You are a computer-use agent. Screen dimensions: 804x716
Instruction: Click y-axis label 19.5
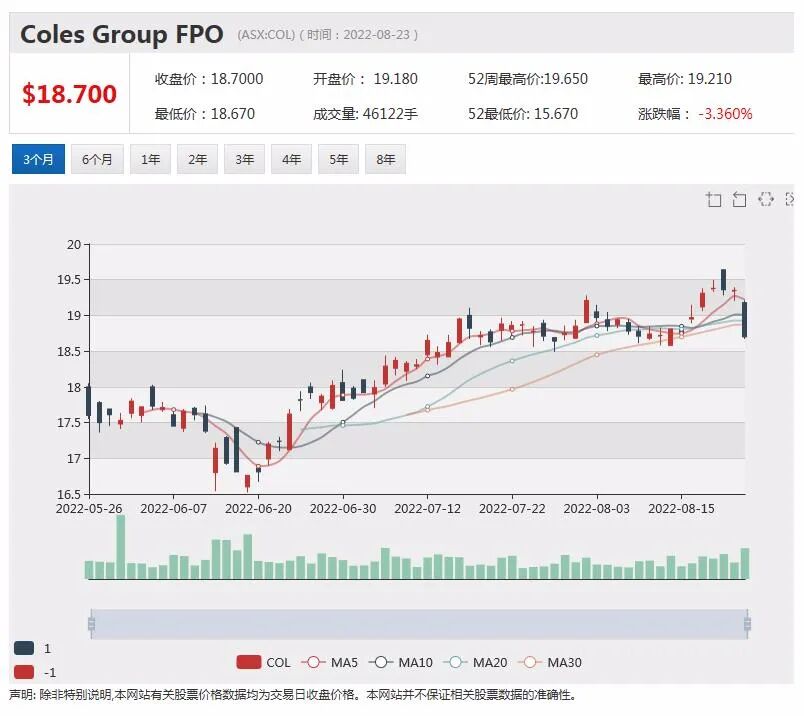tap(69, 280)
